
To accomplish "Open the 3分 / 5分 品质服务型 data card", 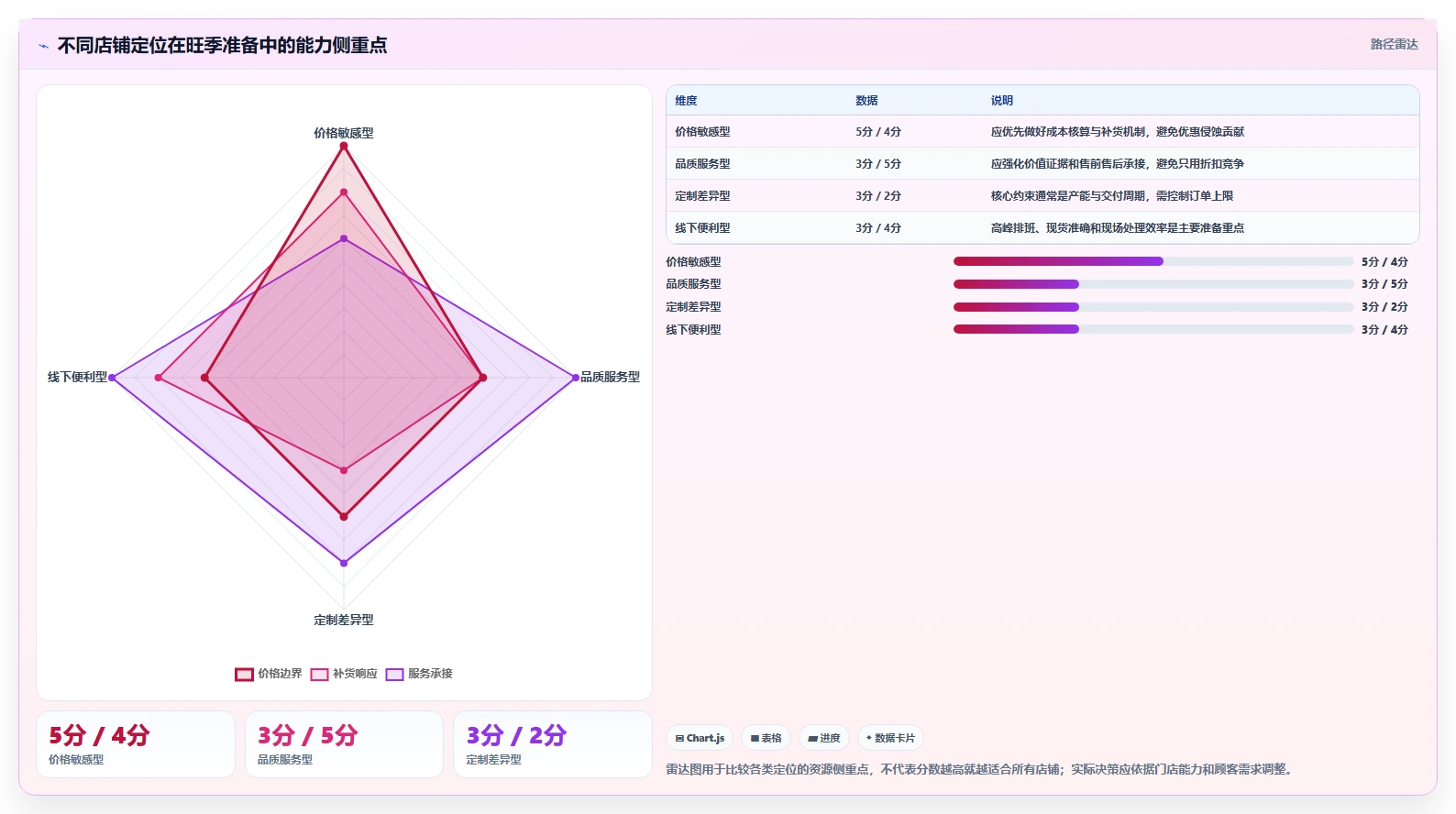I will 344,744.
